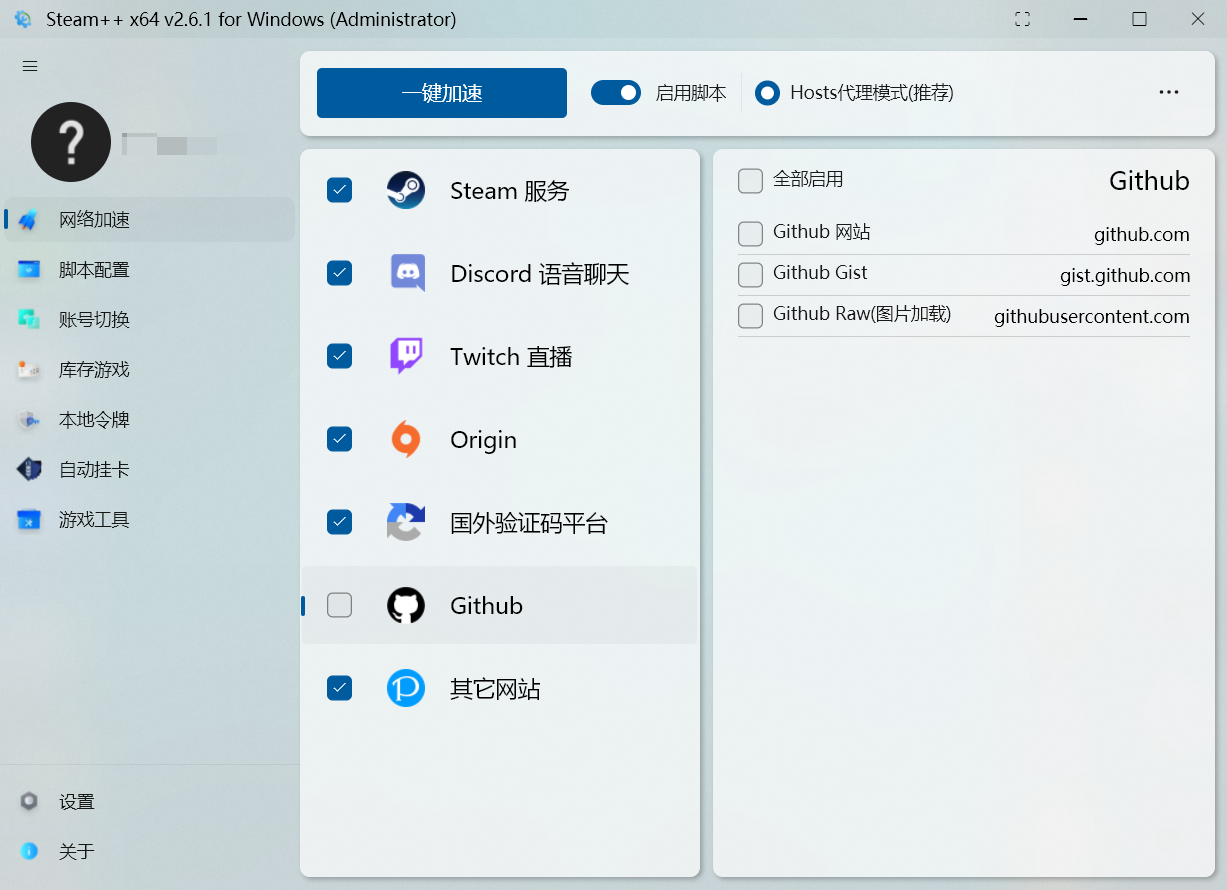
Task: Enable the Github acceleration checkbox
Action: click(340, 605)
